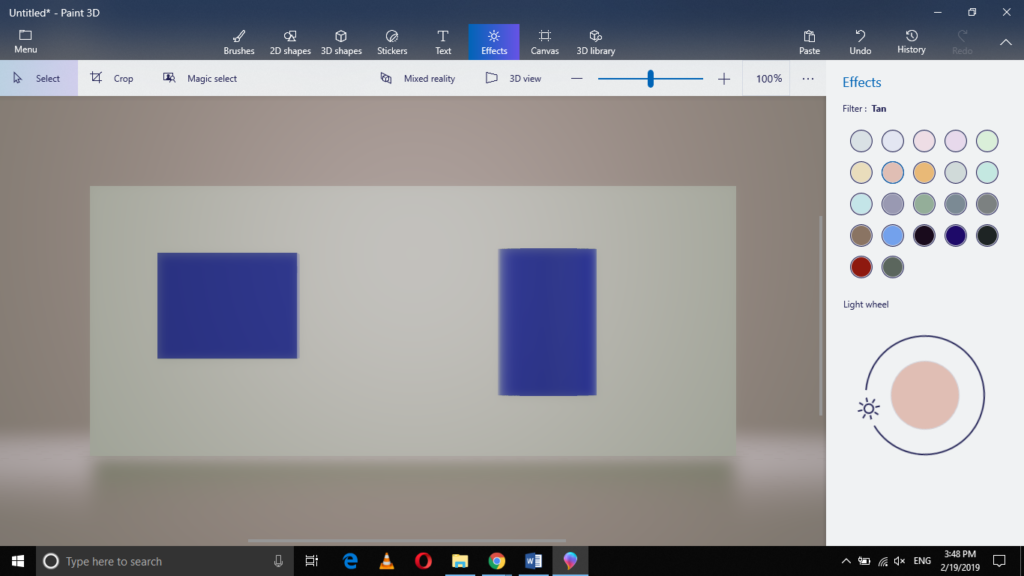Choose the dark red filter swatch
Image resolution: width=1024 pixels, height=576 pixels.
point(861,267)
